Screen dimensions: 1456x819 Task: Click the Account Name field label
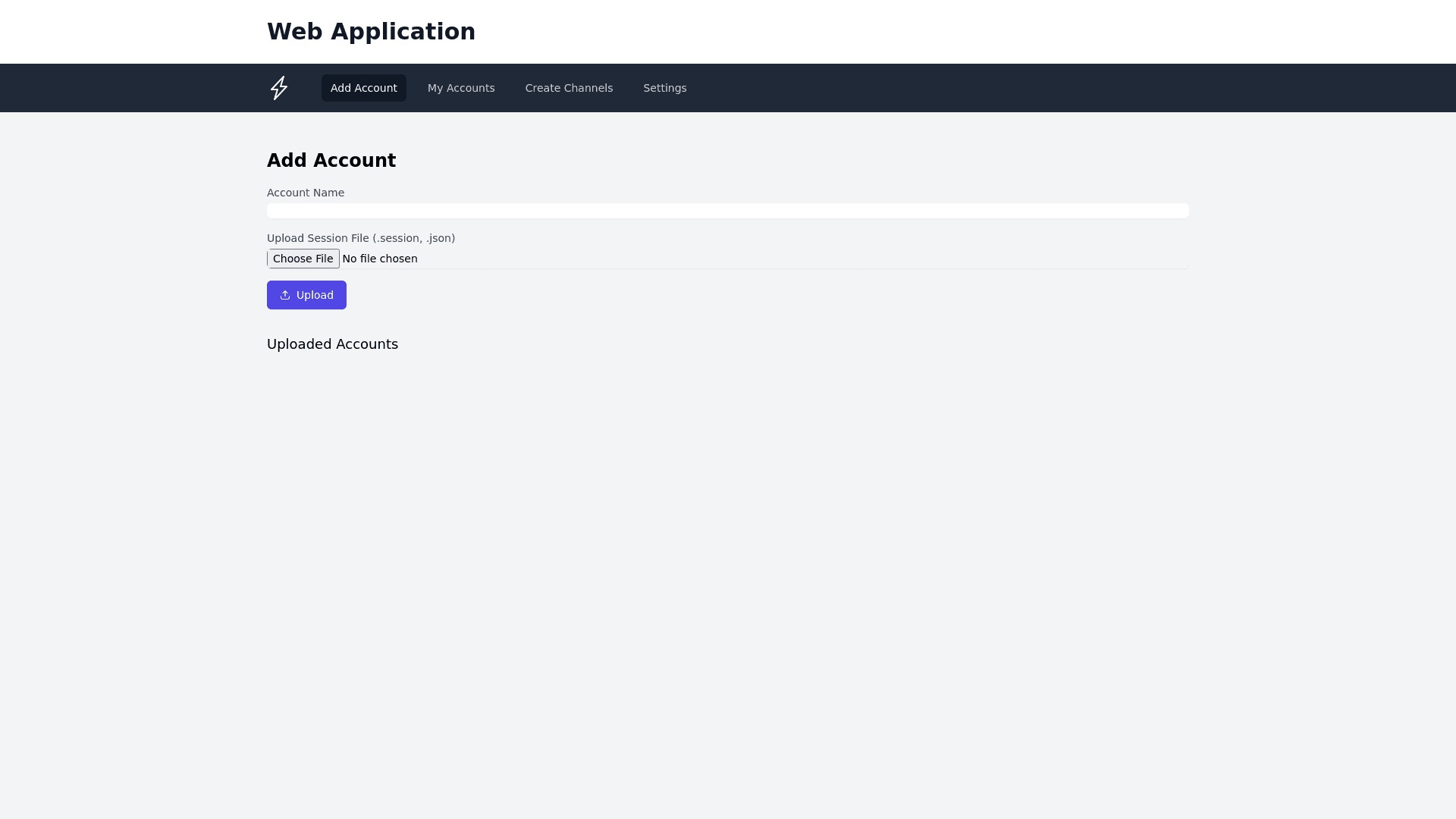(x=306, y=193)
